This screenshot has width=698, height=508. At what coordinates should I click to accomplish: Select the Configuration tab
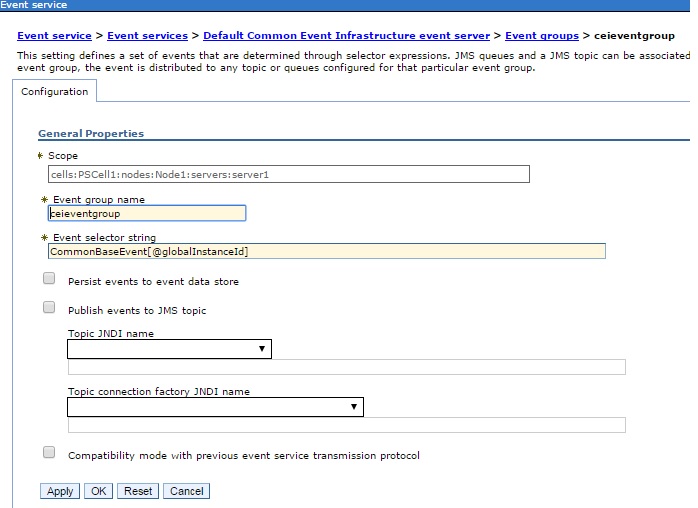(x=54, y=91)
